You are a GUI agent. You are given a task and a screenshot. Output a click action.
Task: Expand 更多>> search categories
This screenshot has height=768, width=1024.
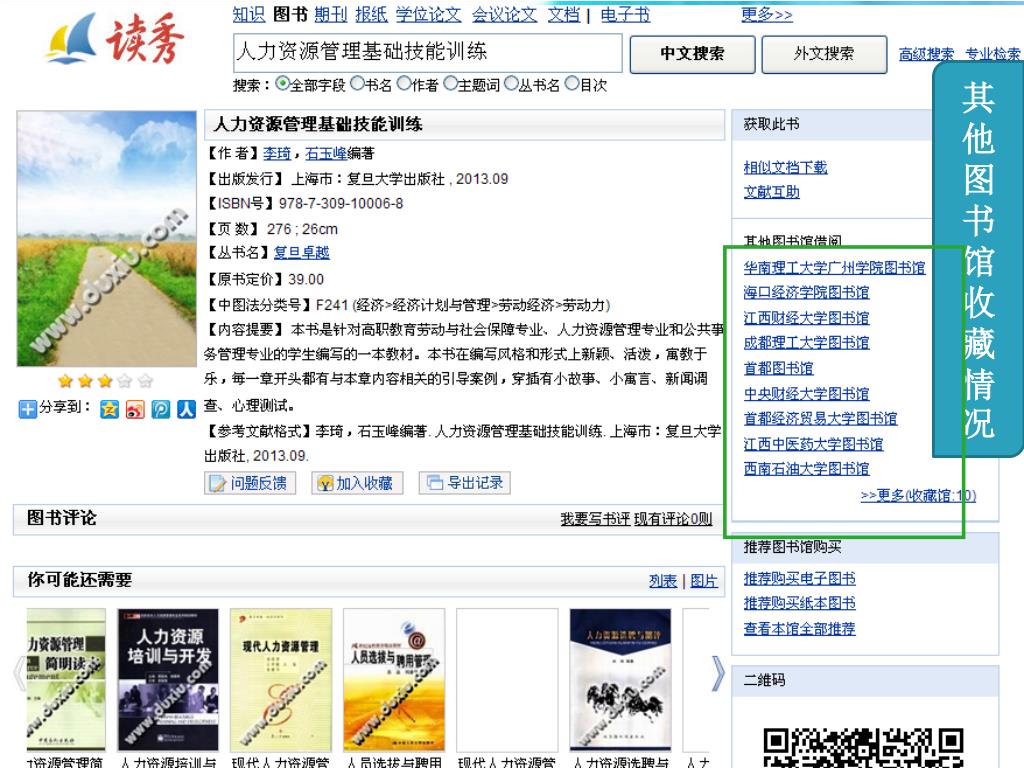click(x=767, y=14)
